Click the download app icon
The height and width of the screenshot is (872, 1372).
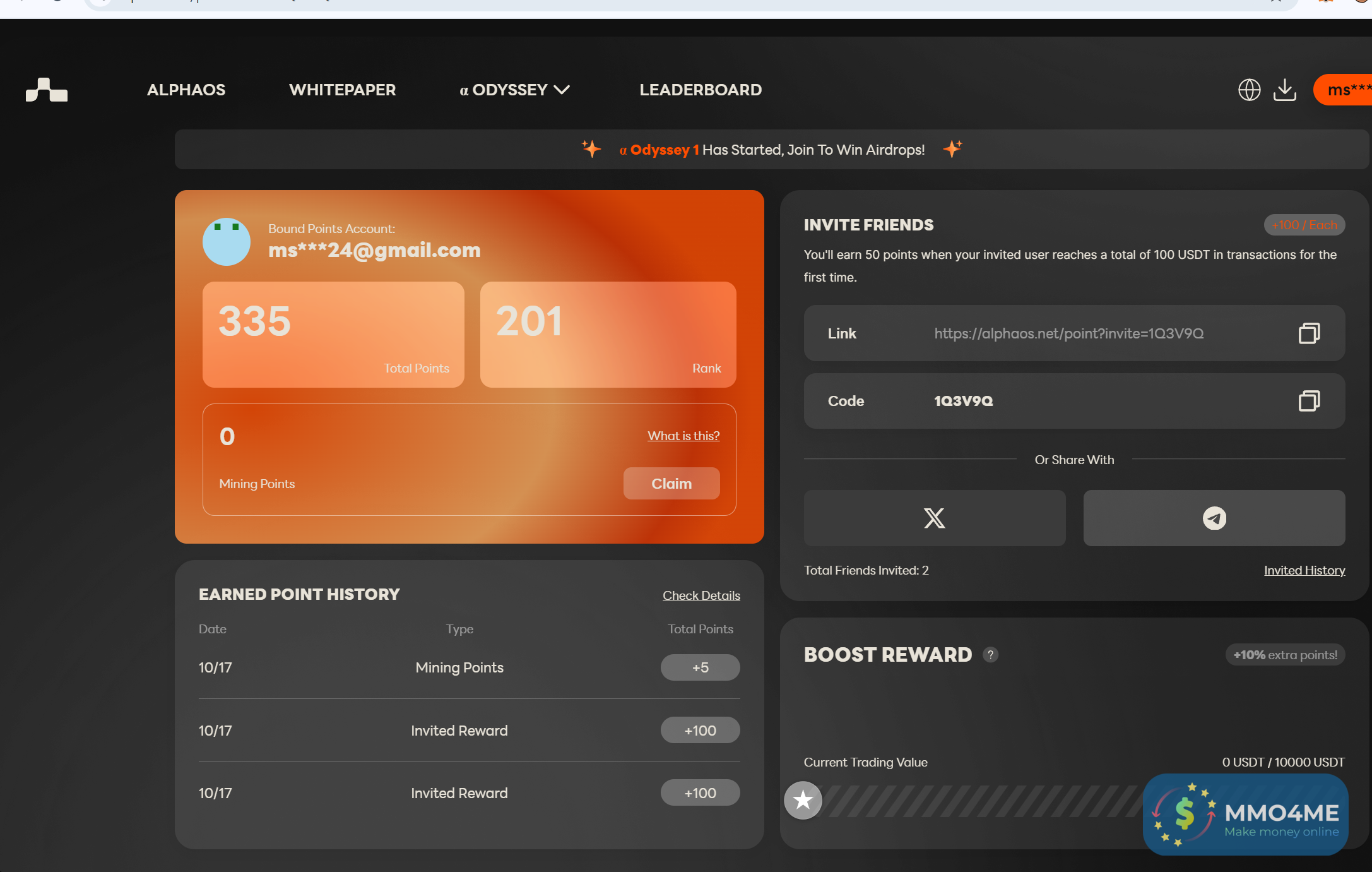[x=1284, y=90]
